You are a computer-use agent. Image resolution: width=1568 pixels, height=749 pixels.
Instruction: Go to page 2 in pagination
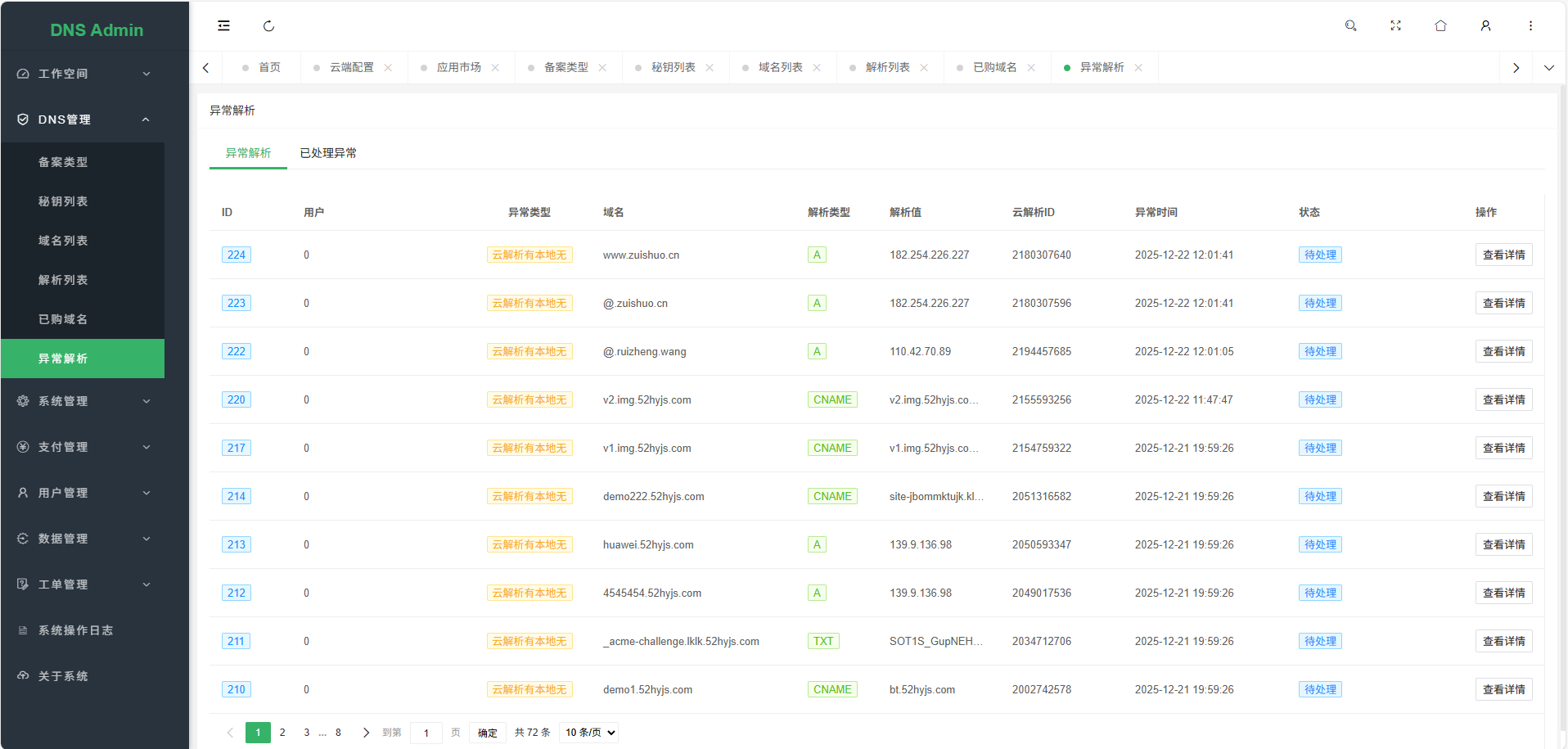282,733
